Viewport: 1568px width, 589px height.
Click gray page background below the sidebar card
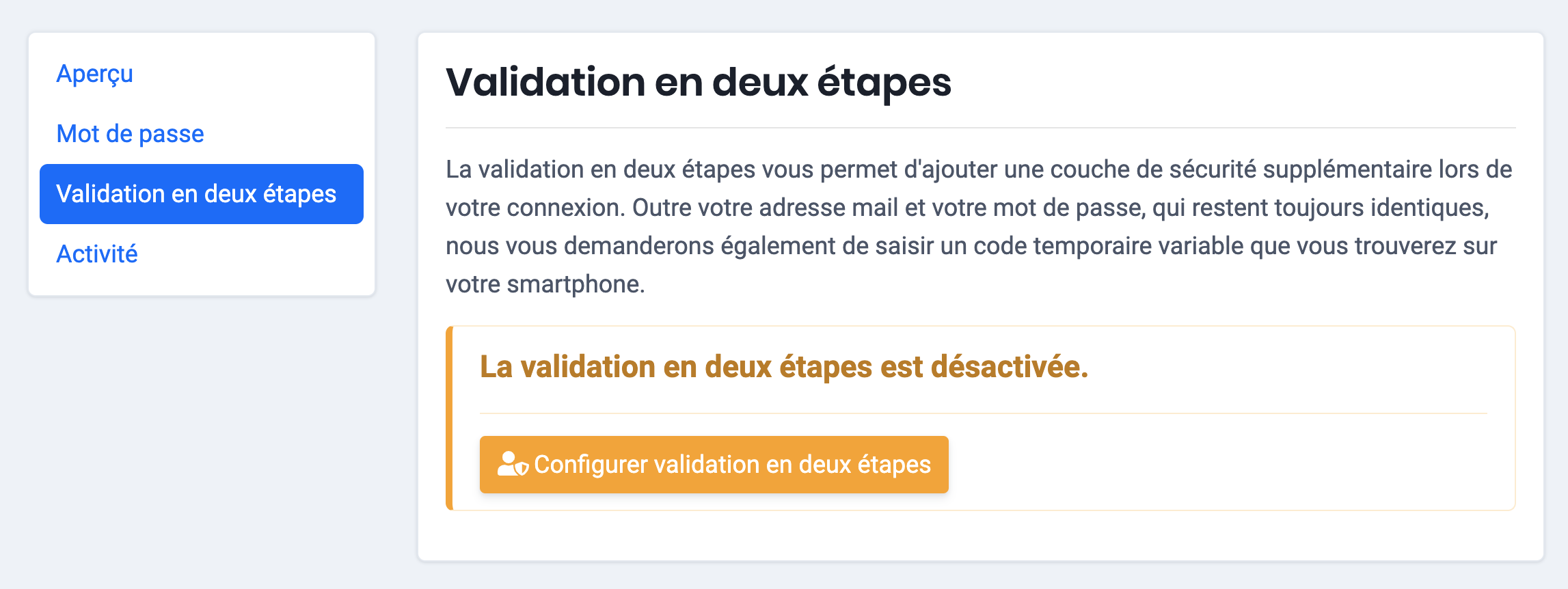201,437
